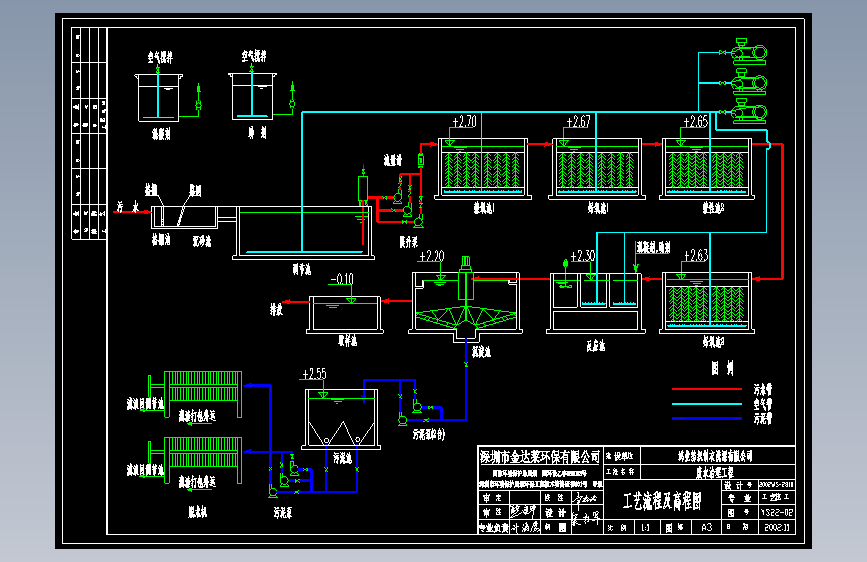Click the +2.30 reaction tank mixer symbol
Screen dimensions: 867x562
(565, 274)
